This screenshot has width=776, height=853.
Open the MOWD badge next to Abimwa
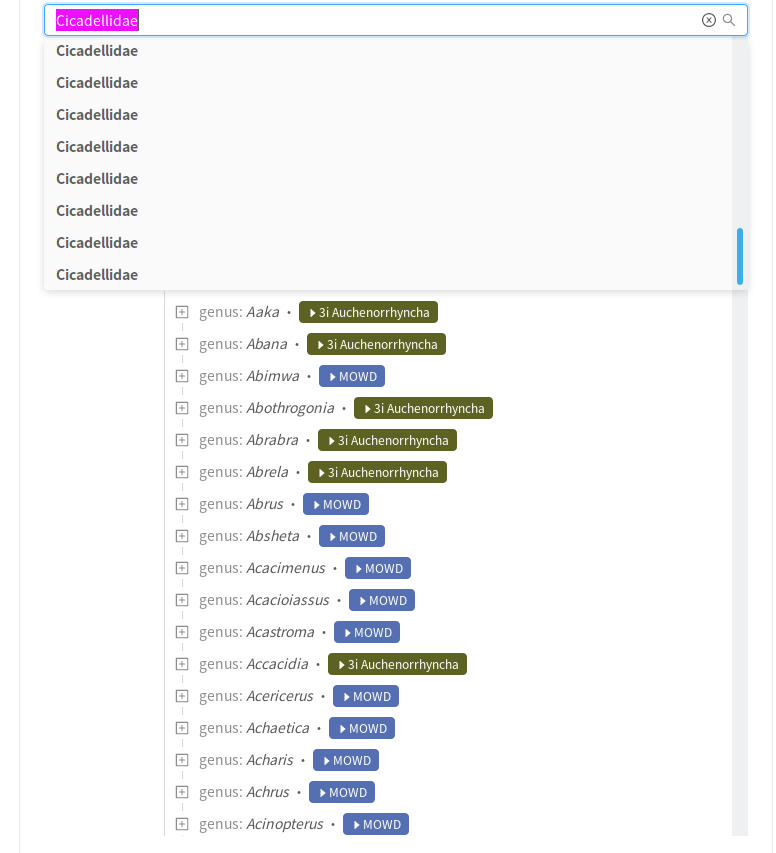351,376
